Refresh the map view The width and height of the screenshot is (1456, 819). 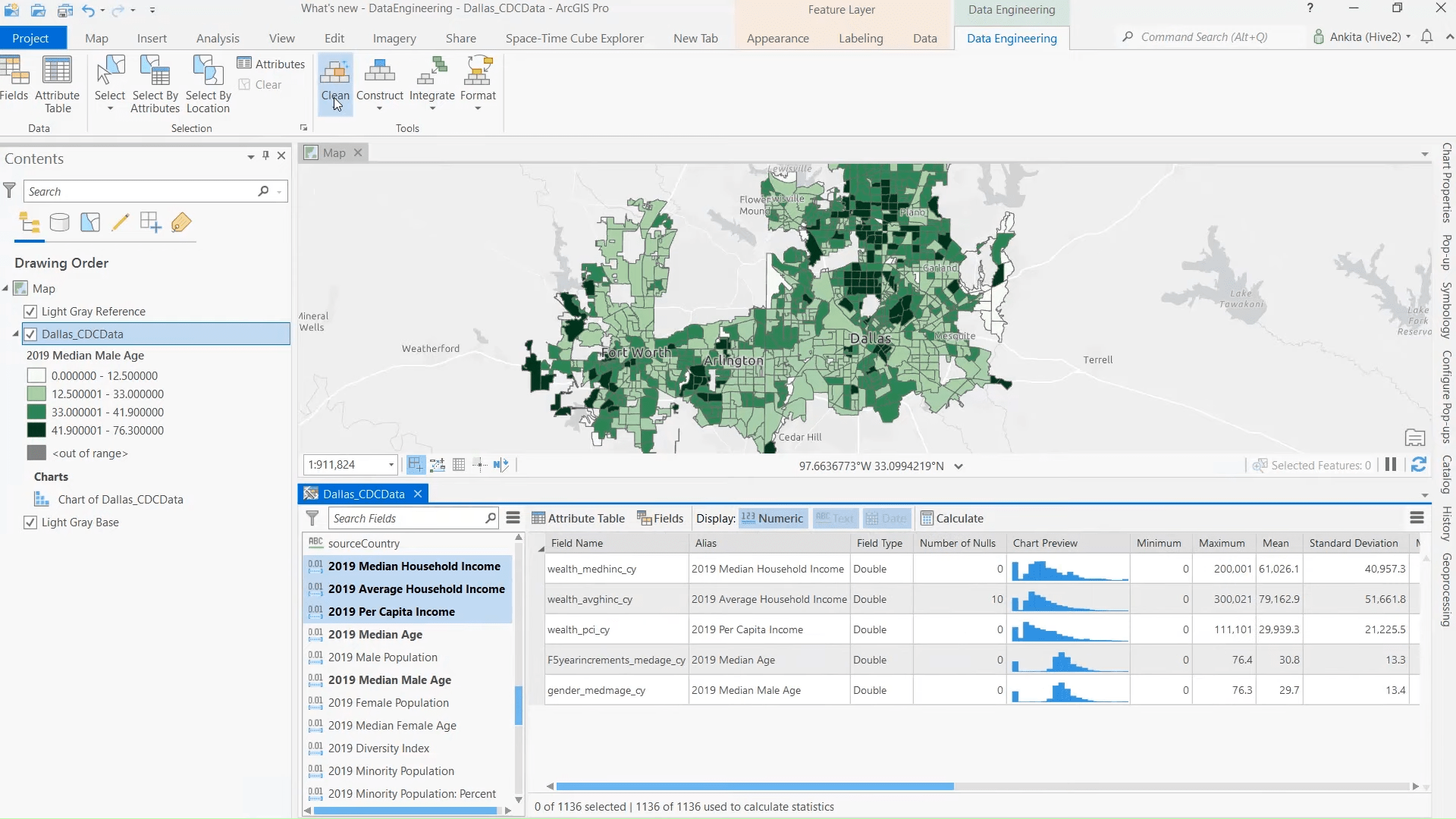tap(1419, 465)
